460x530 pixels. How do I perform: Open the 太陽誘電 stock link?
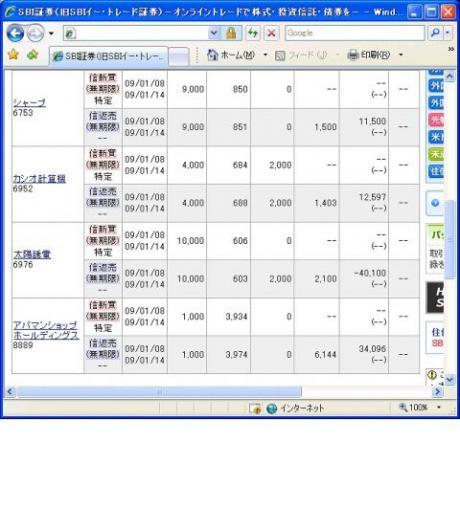coord(32,255)
